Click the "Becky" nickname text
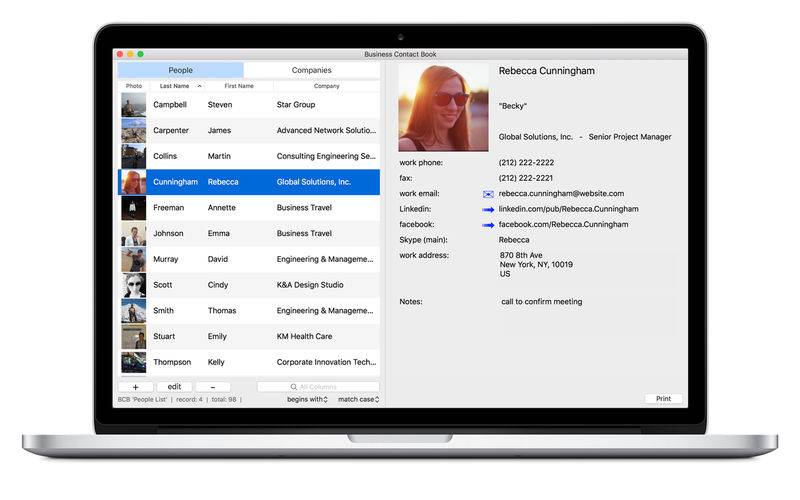This screenshot has height=500, width=800. coord(513,106)
